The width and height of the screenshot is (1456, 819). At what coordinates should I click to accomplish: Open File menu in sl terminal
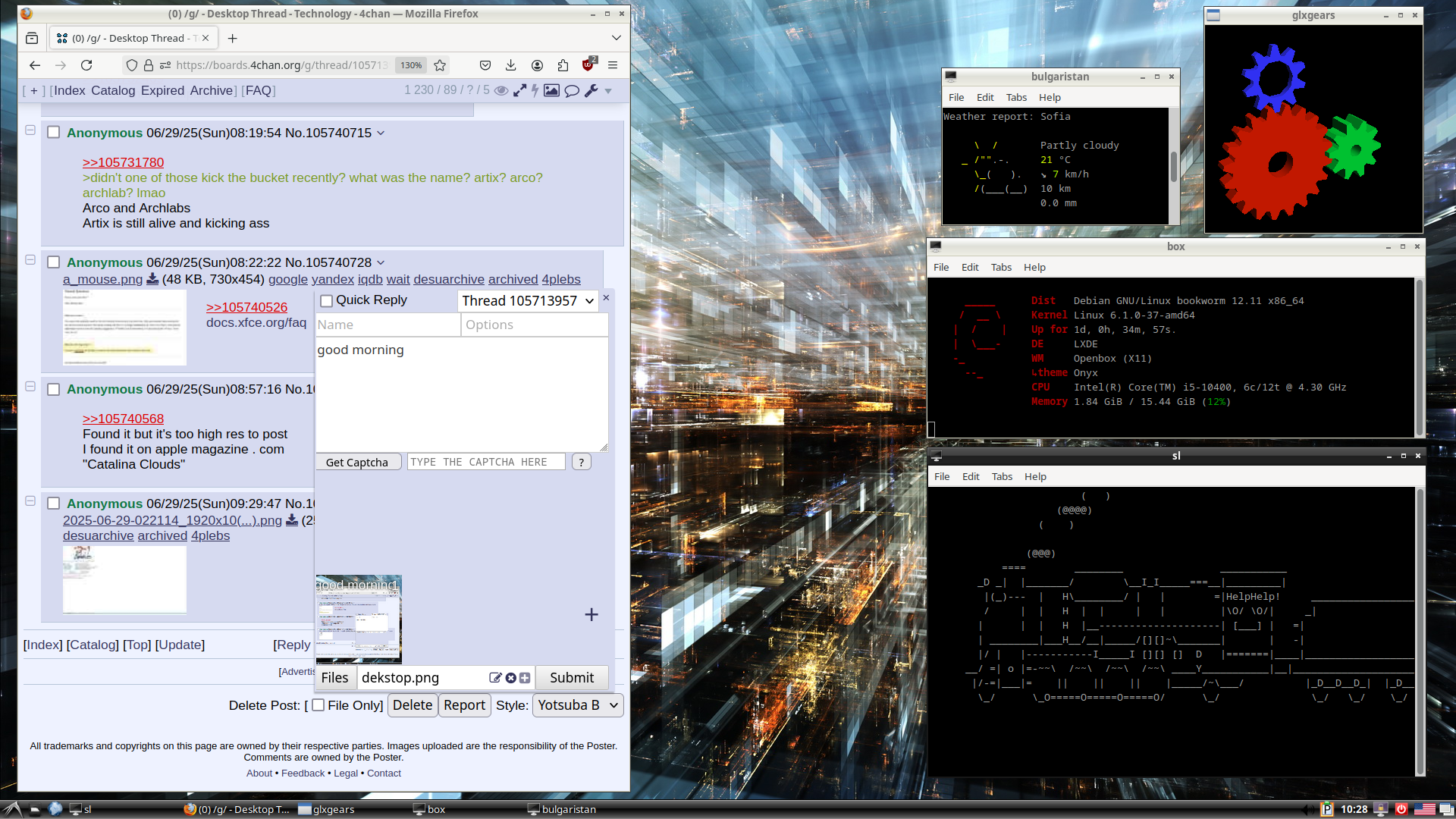(942, 476)
